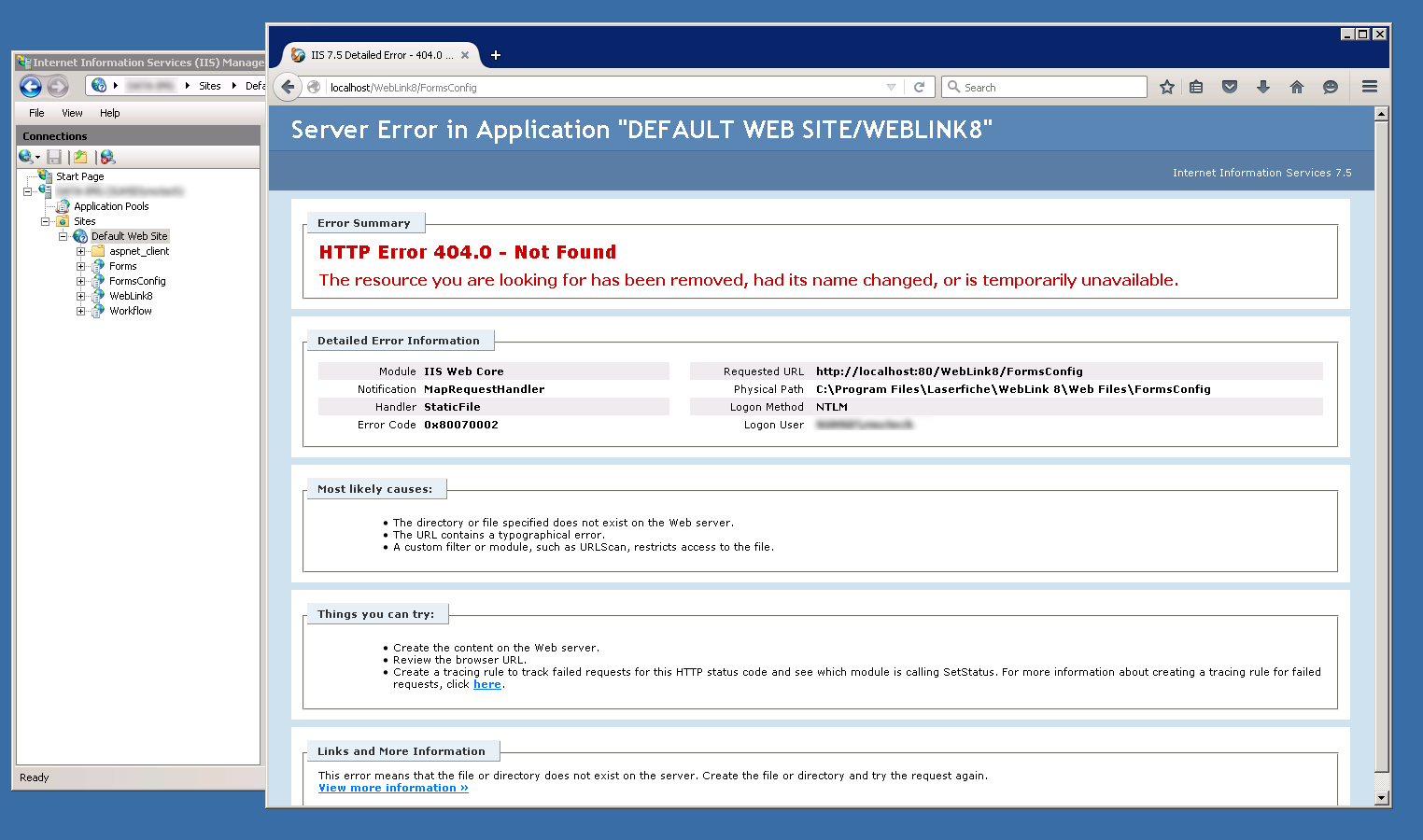Image resolution: width=1423 pixels, height=840 pixels.
Task: Click the Physical Path value text
Action: pos(1013,389)
